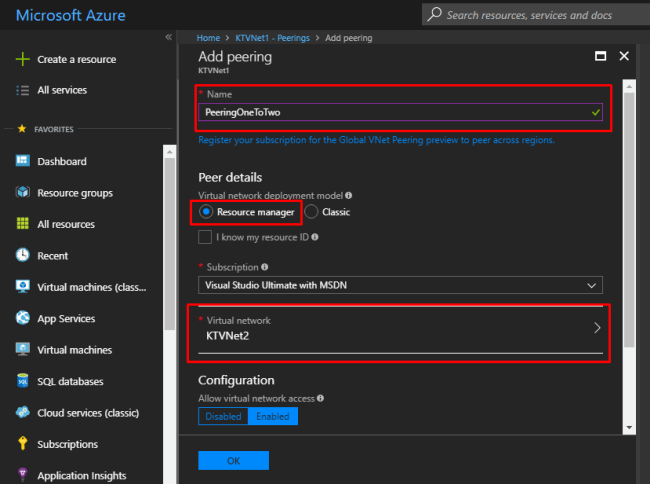Open the All services list icon
The image size is (650, 484).
tap(23, 90)
